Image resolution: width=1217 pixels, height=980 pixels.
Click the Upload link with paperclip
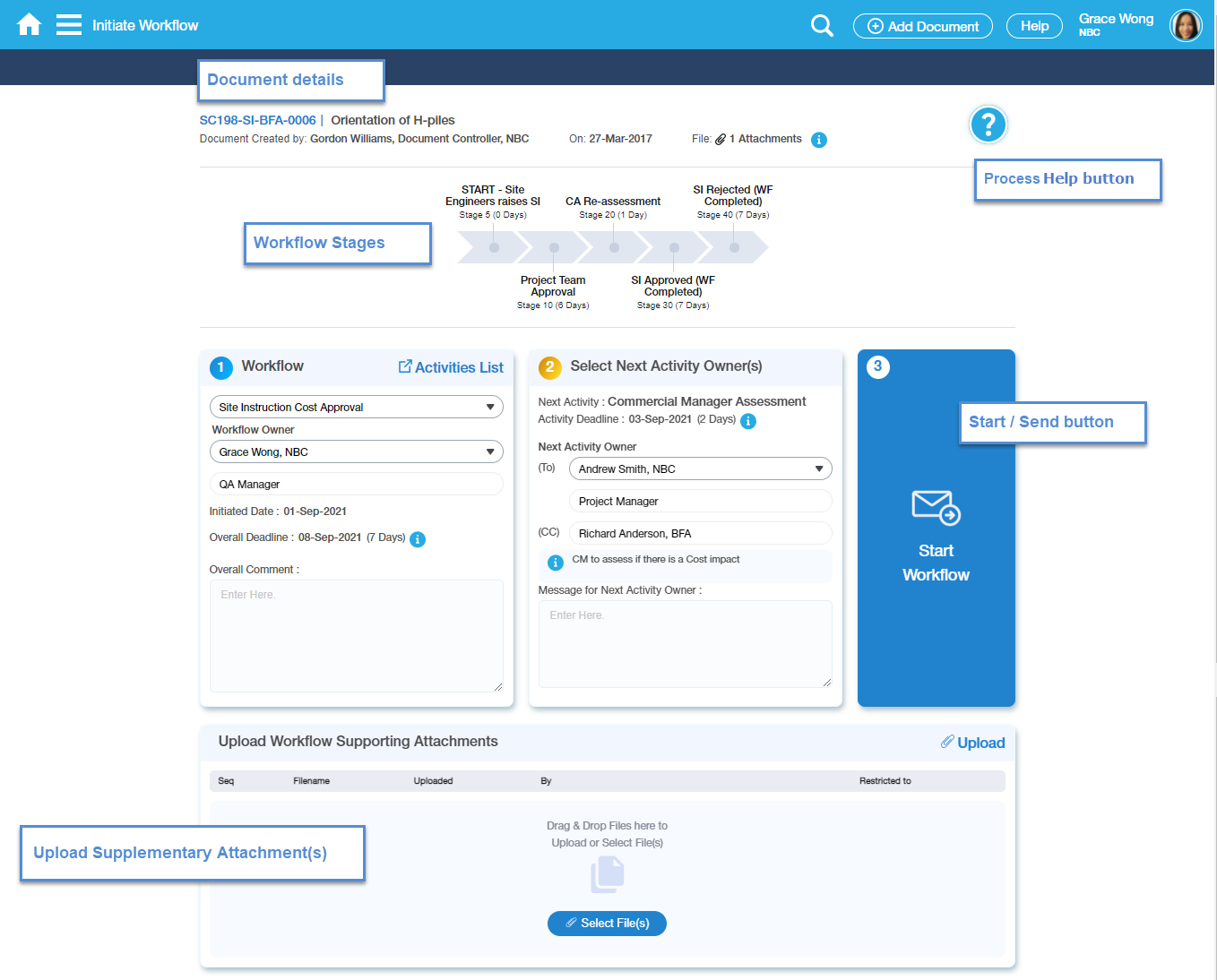click(972, 743)
